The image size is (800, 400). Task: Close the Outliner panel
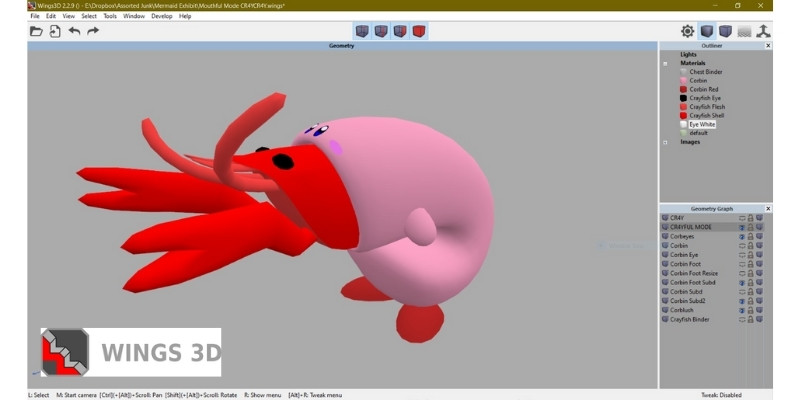click(768, 46)
